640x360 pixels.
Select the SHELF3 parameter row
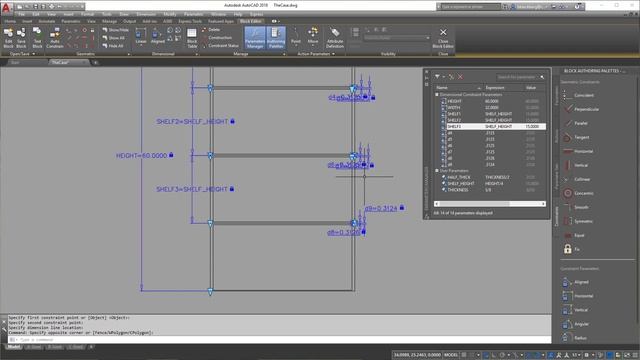pos(493,127)
